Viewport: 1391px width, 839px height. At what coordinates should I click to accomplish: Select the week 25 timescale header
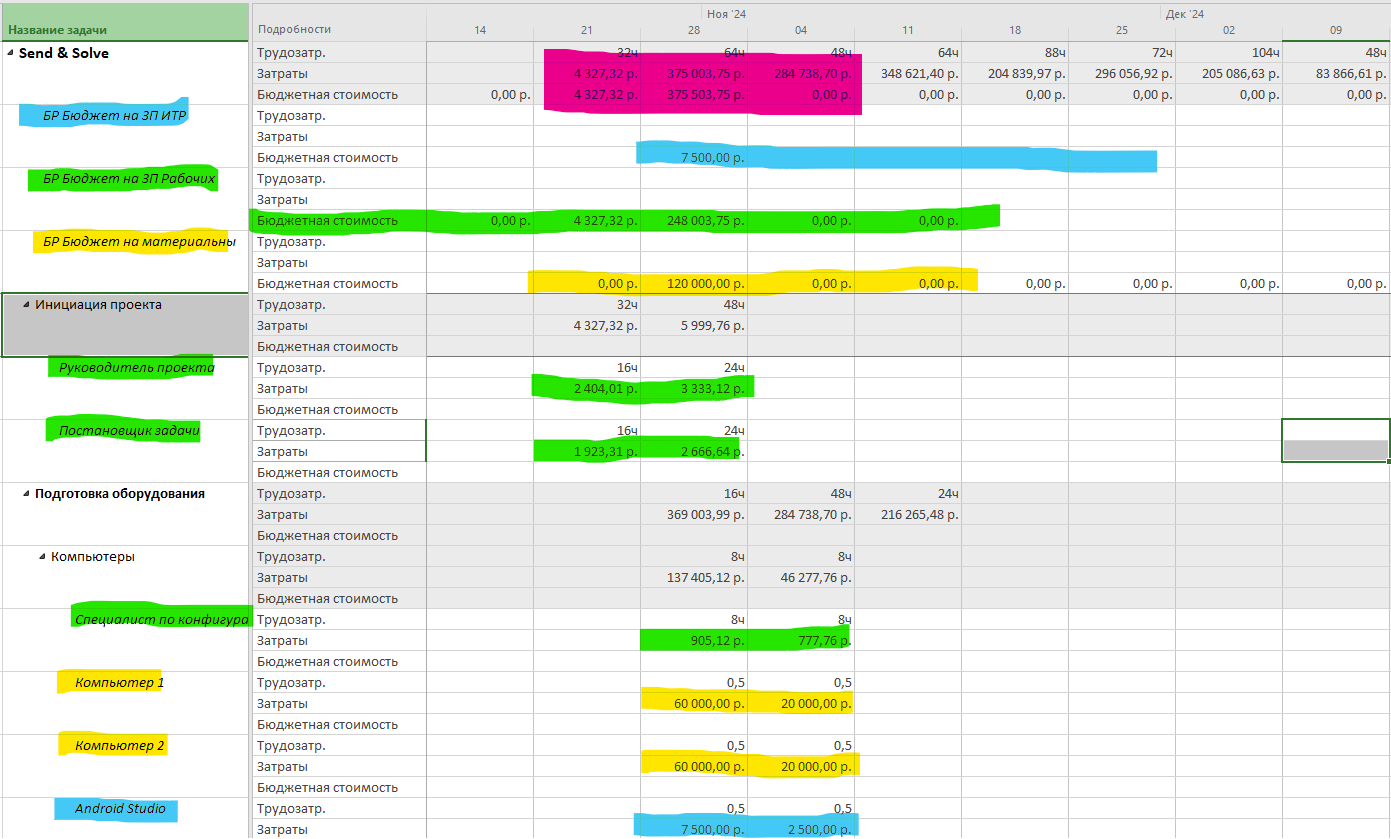click(x=1122, y=31)
